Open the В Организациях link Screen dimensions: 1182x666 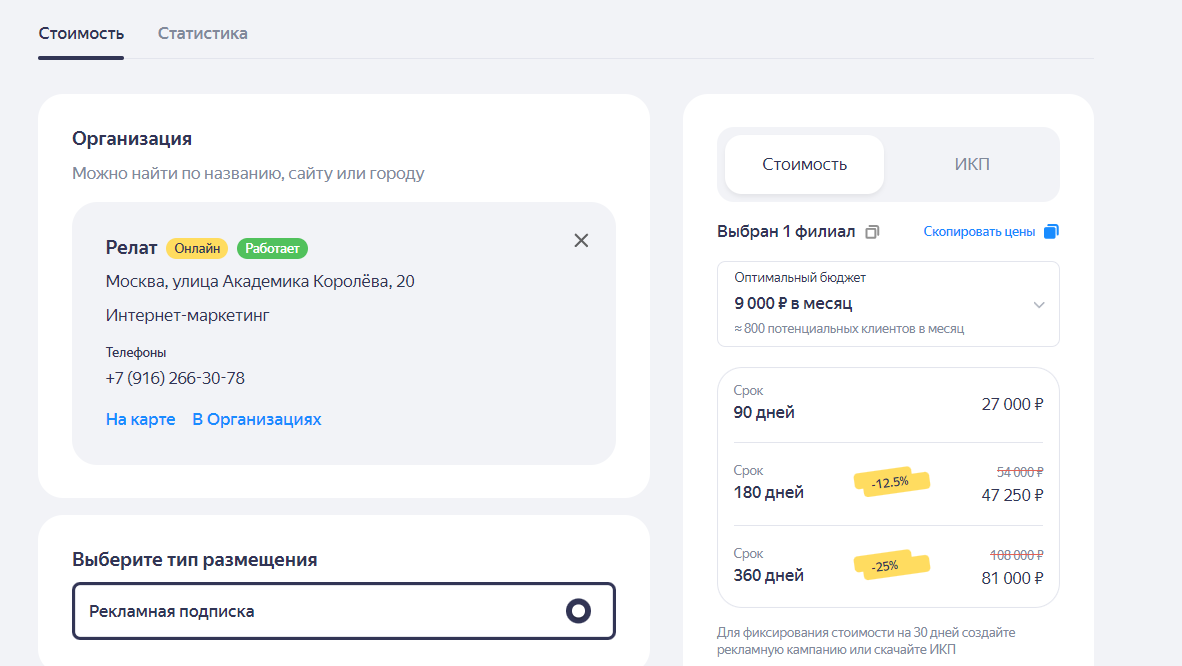[256, 419]
